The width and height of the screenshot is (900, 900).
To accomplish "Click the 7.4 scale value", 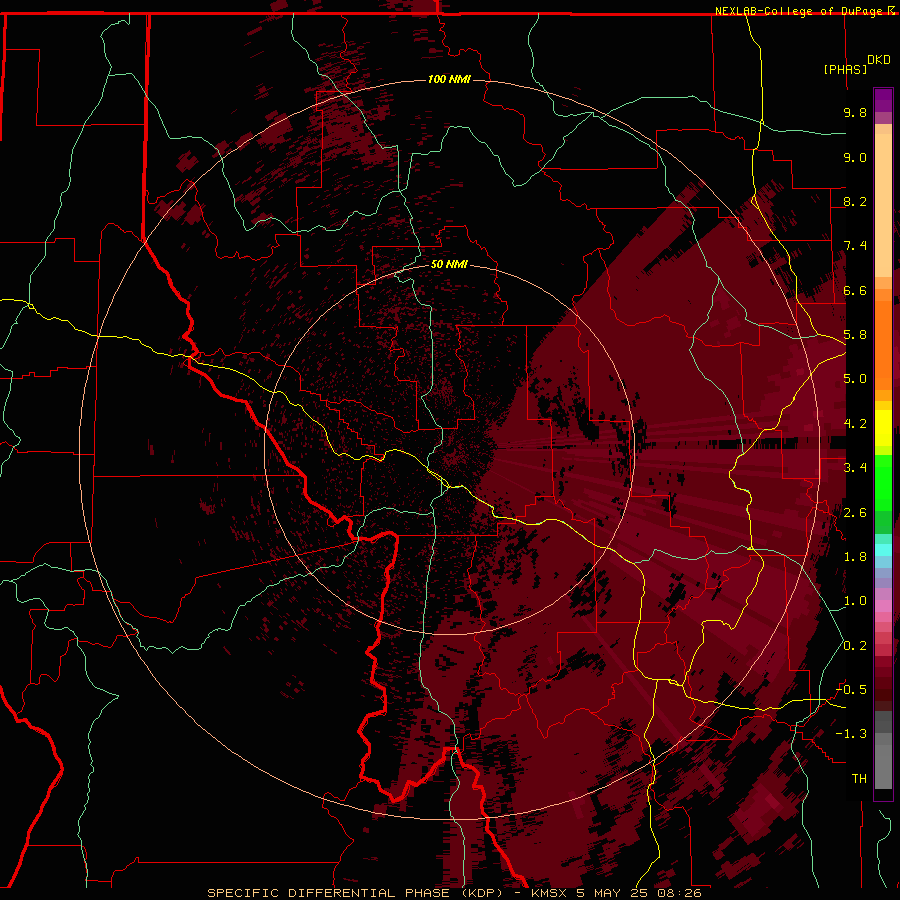I will [855, 246].
